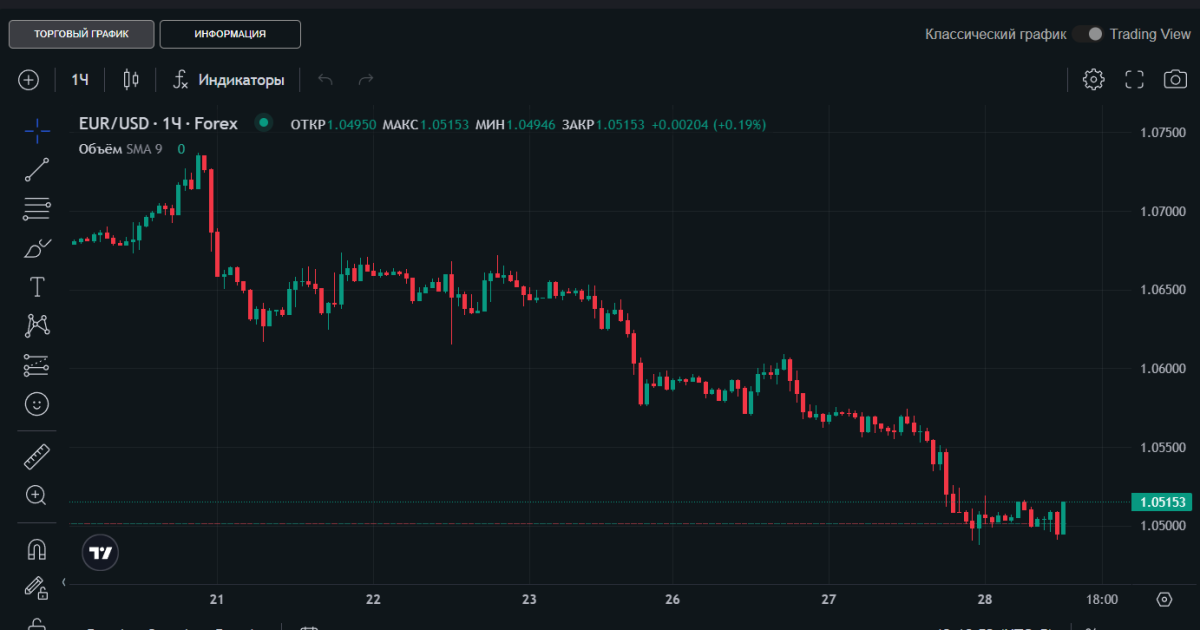Click the add symbol plus button

28,79
